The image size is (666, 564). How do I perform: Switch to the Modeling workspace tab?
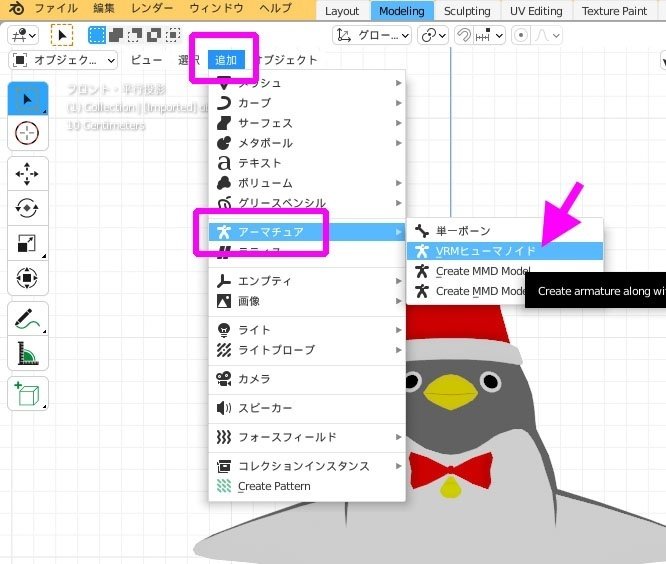(402, 11)
